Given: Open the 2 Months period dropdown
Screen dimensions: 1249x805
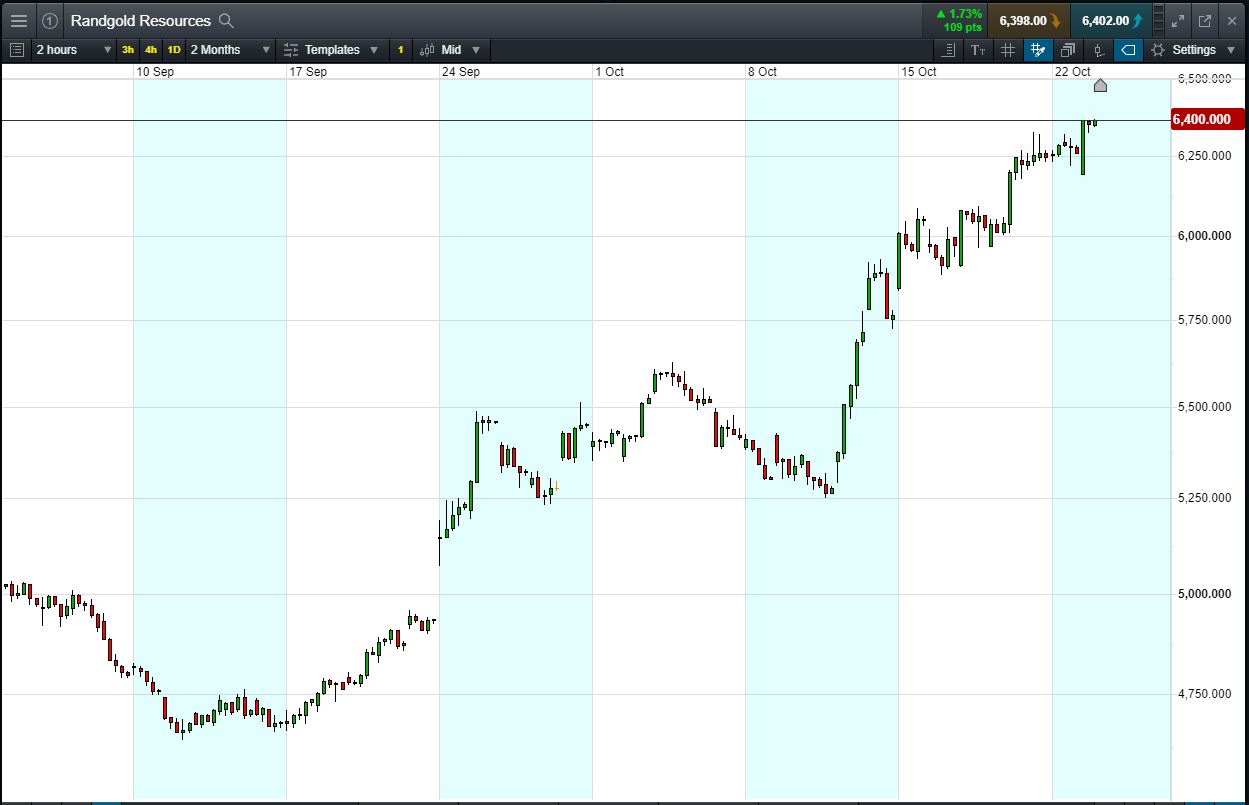Looking at the screenshot, I should 230,50.
